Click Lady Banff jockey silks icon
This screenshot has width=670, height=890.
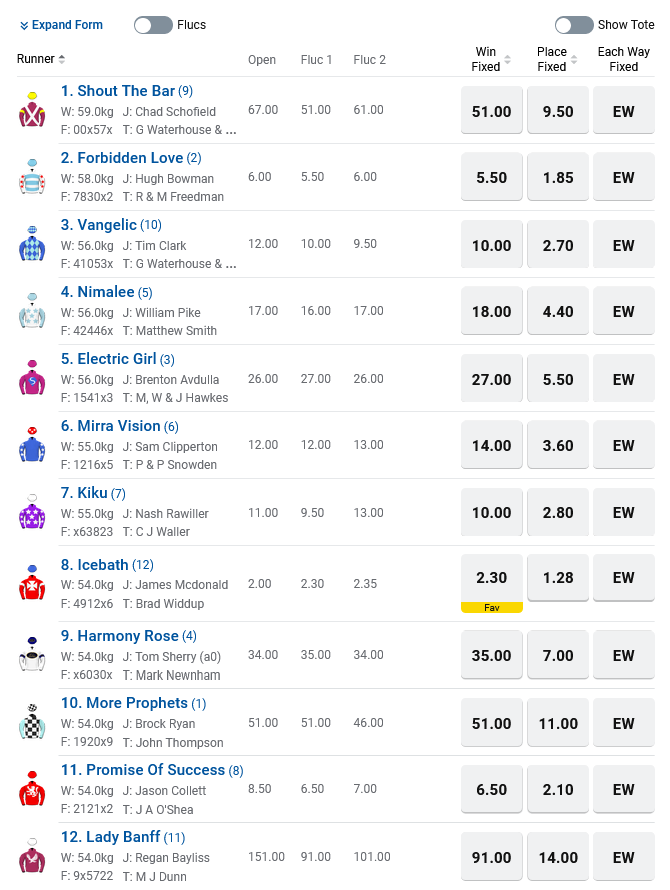coord(31,856)
